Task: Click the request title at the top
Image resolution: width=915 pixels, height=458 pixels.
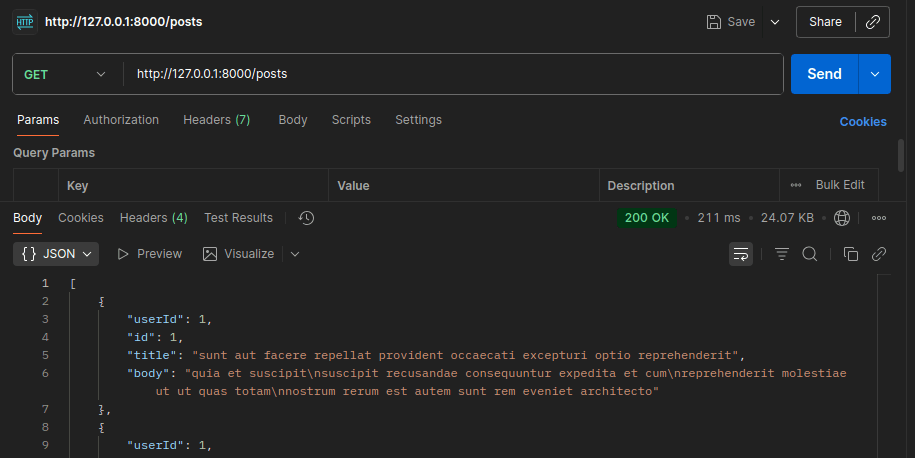Action: [124, 22]
